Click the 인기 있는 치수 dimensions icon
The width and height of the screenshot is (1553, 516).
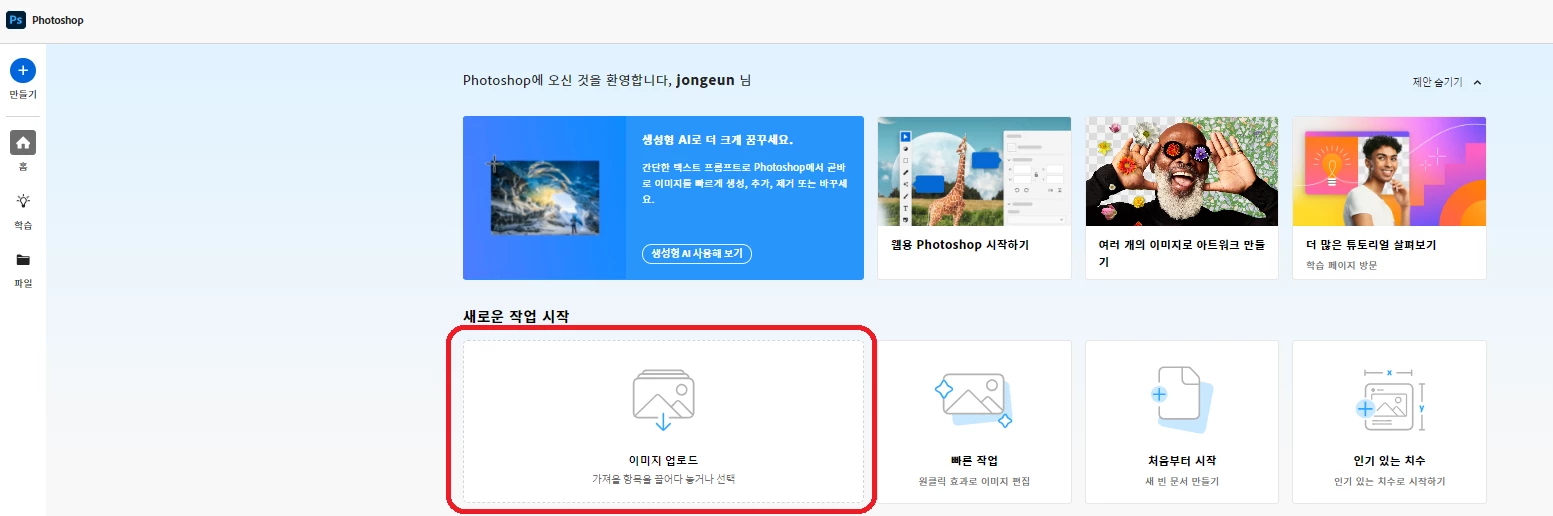(1389, 400)
